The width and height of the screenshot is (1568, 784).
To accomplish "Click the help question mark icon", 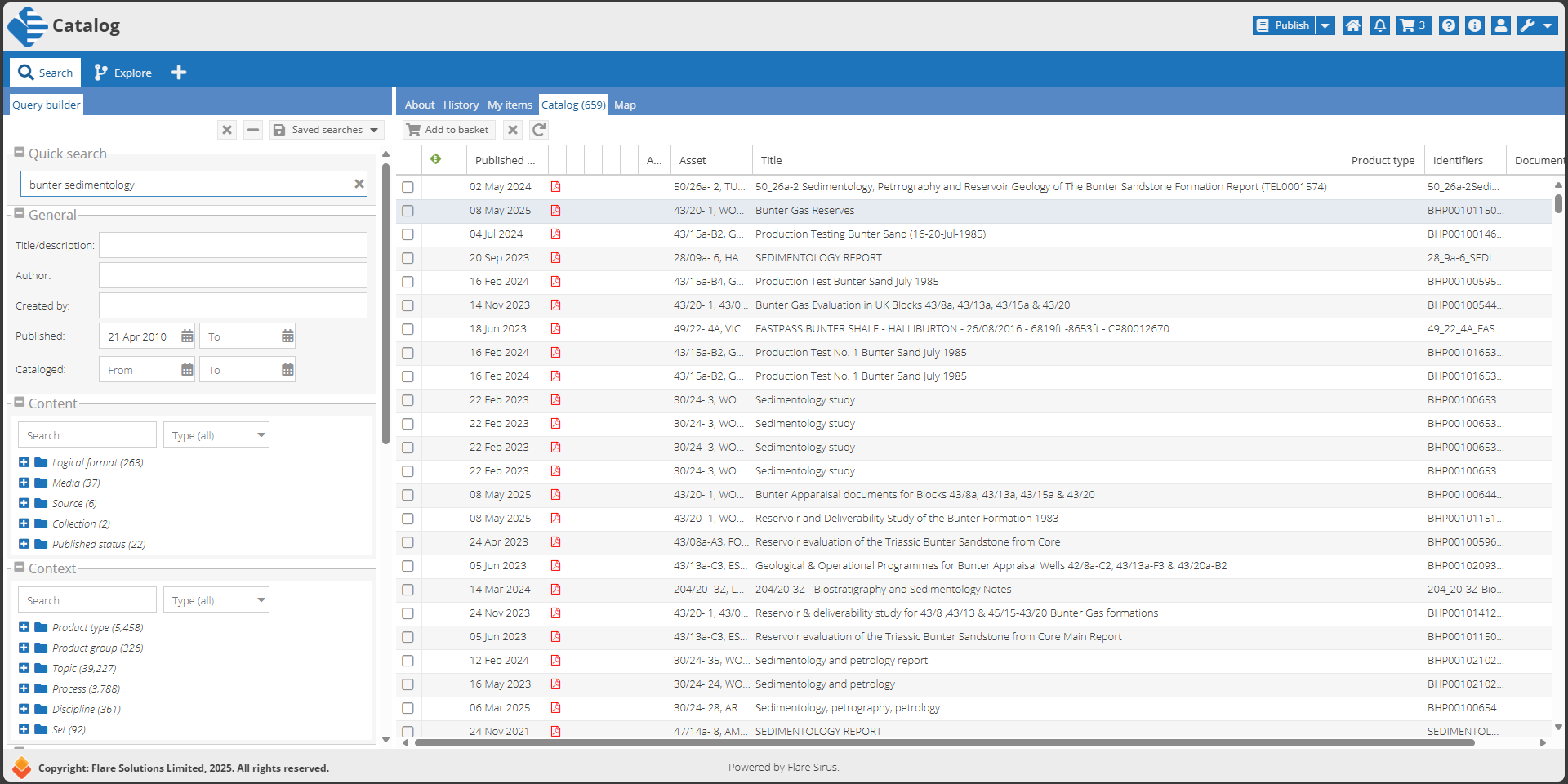I will coord(1448,25).
